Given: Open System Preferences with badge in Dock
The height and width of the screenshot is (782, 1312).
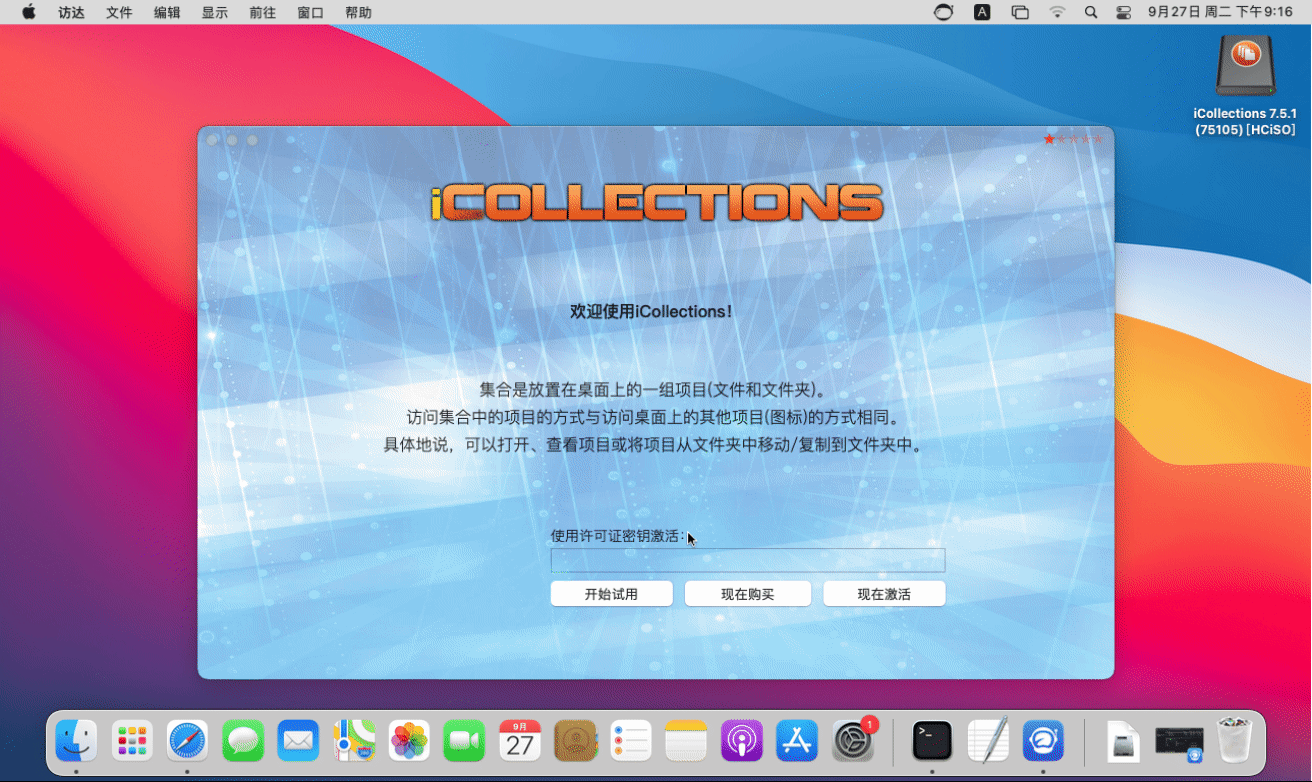Looking at the screenshot, I should pyautogui.click(x=853, y=741).
